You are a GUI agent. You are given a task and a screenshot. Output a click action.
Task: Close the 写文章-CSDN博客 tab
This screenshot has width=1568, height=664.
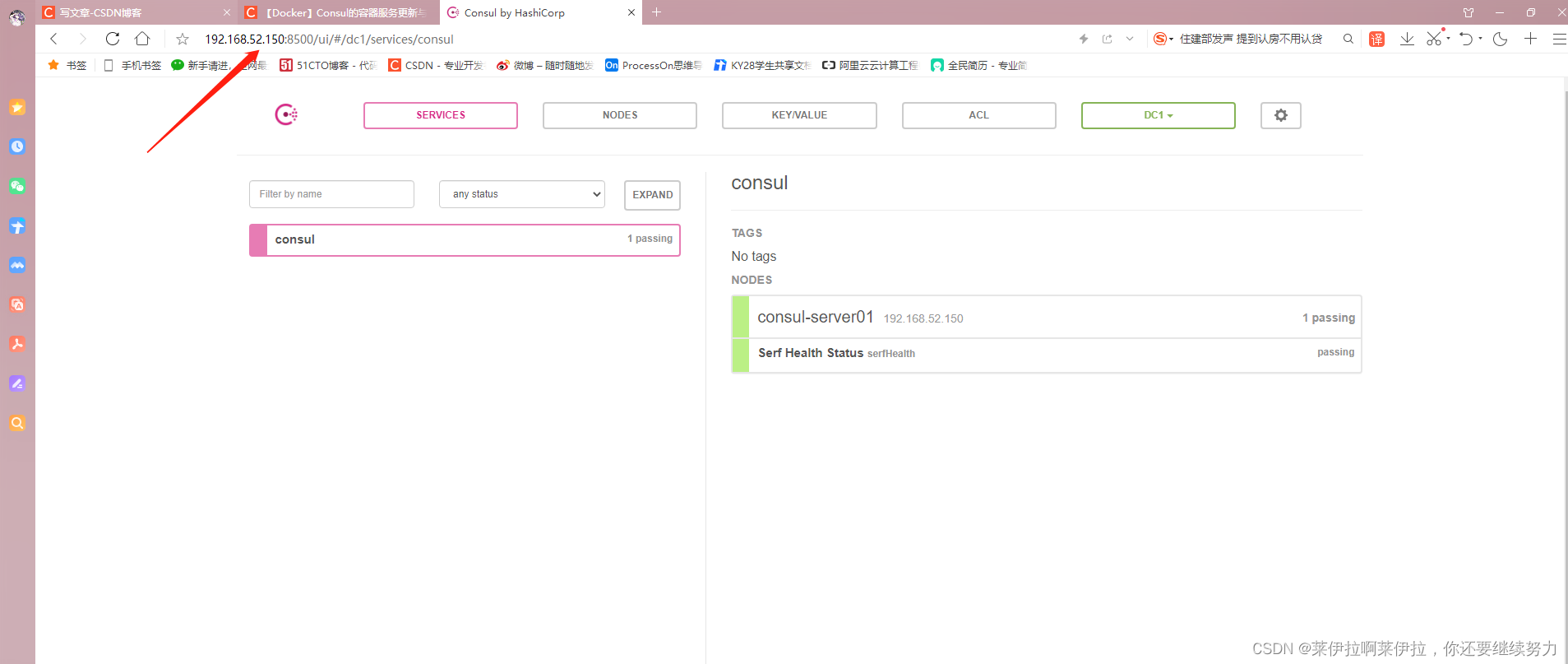click(227, 12)
